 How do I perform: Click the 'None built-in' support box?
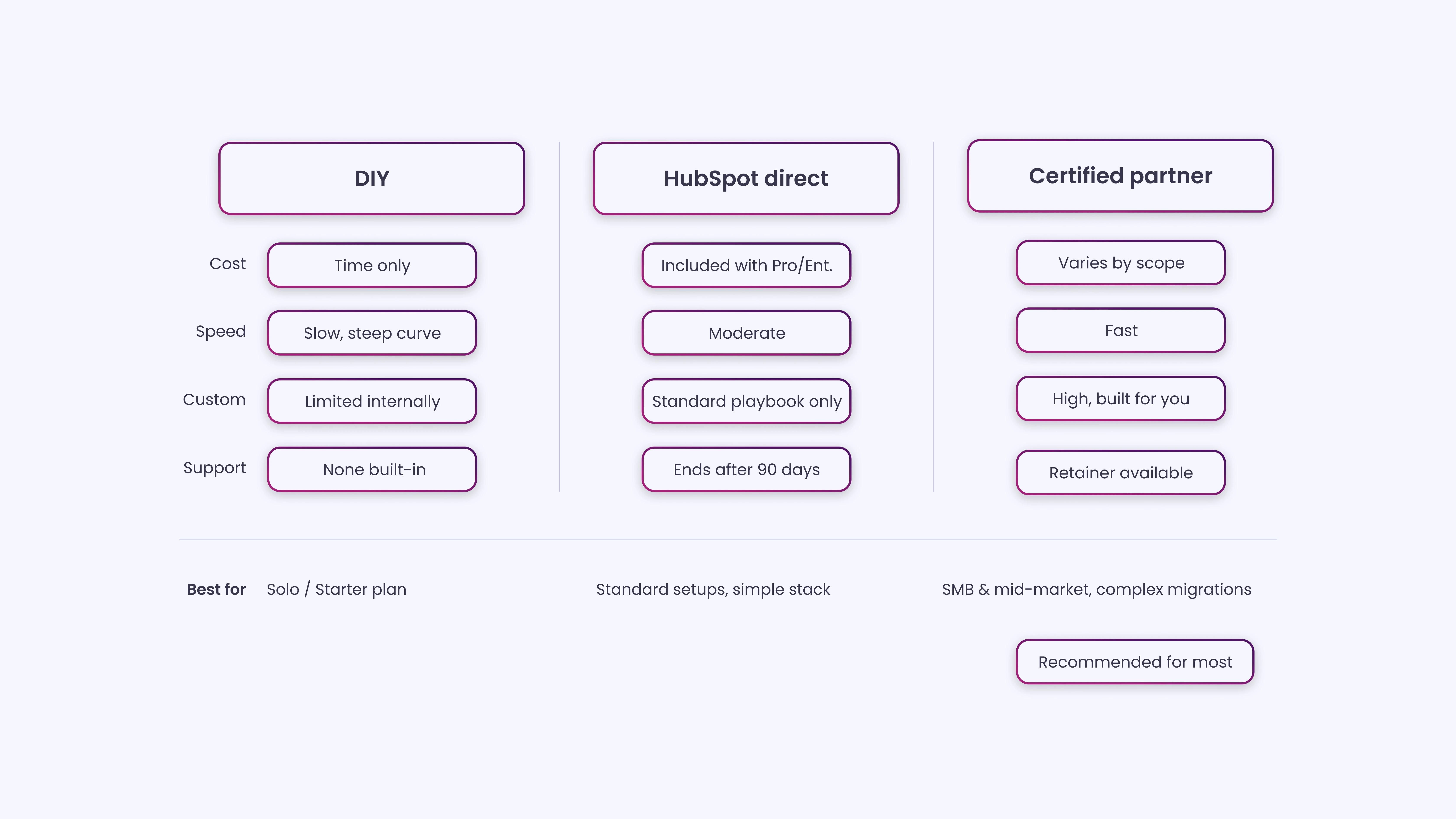click(x=372, y=469)
